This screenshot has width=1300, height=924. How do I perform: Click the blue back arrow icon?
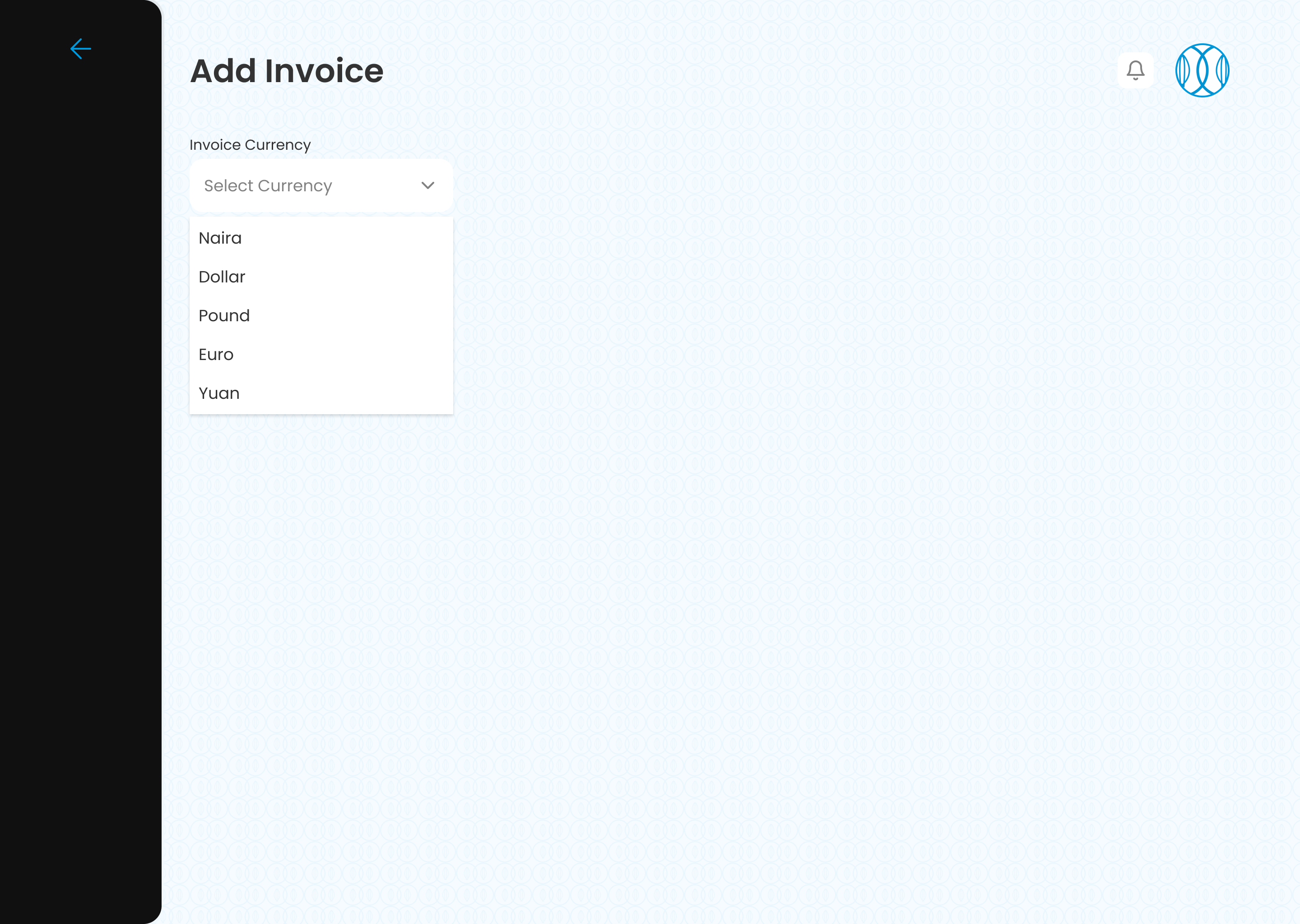point(80,49)
